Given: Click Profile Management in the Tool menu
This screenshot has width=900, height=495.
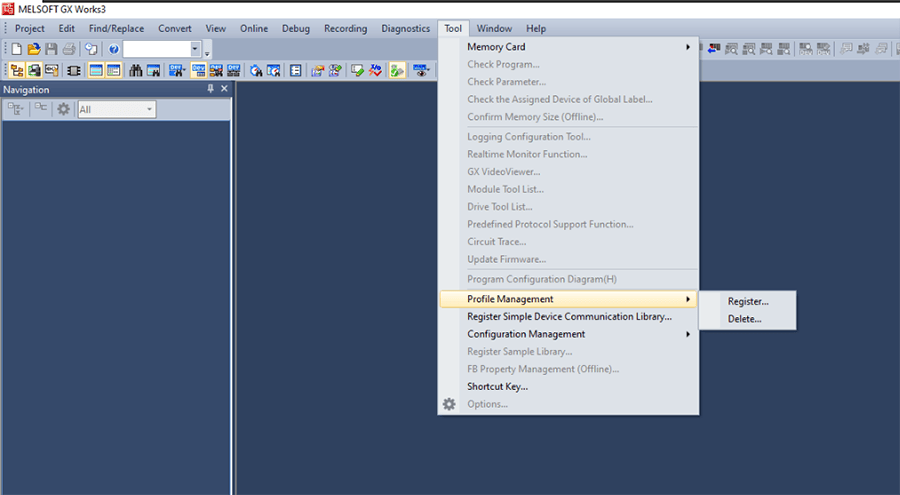Looking at the screenshot, I should [568, 299].
